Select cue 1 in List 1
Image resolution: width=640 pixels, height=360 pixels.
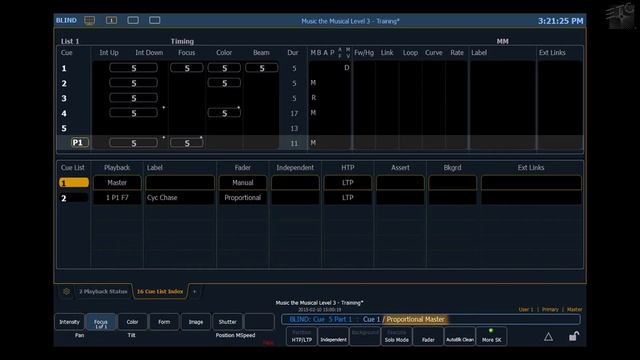pyautogui.click(x=64, y=69)
